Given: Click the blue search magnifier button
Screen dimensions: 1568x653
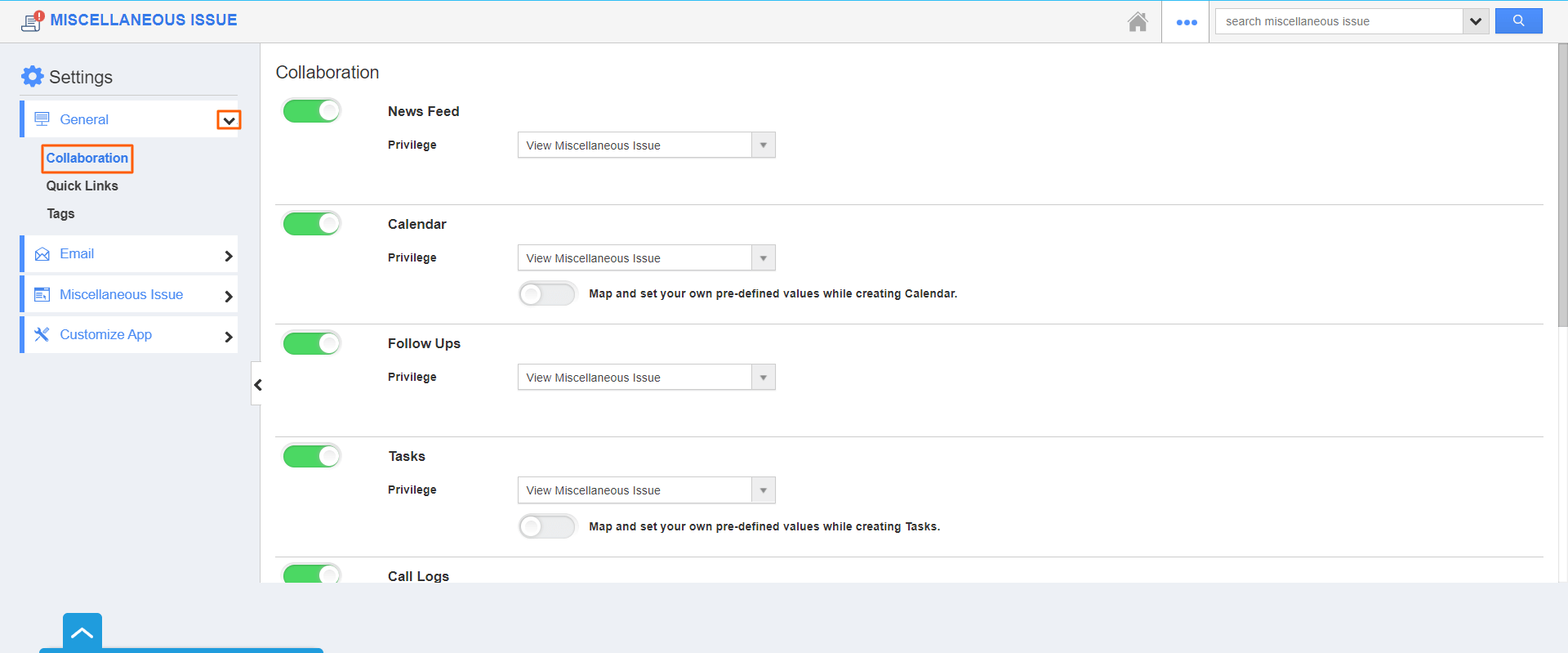Looking at the screenshot, I should [1518, 21].
